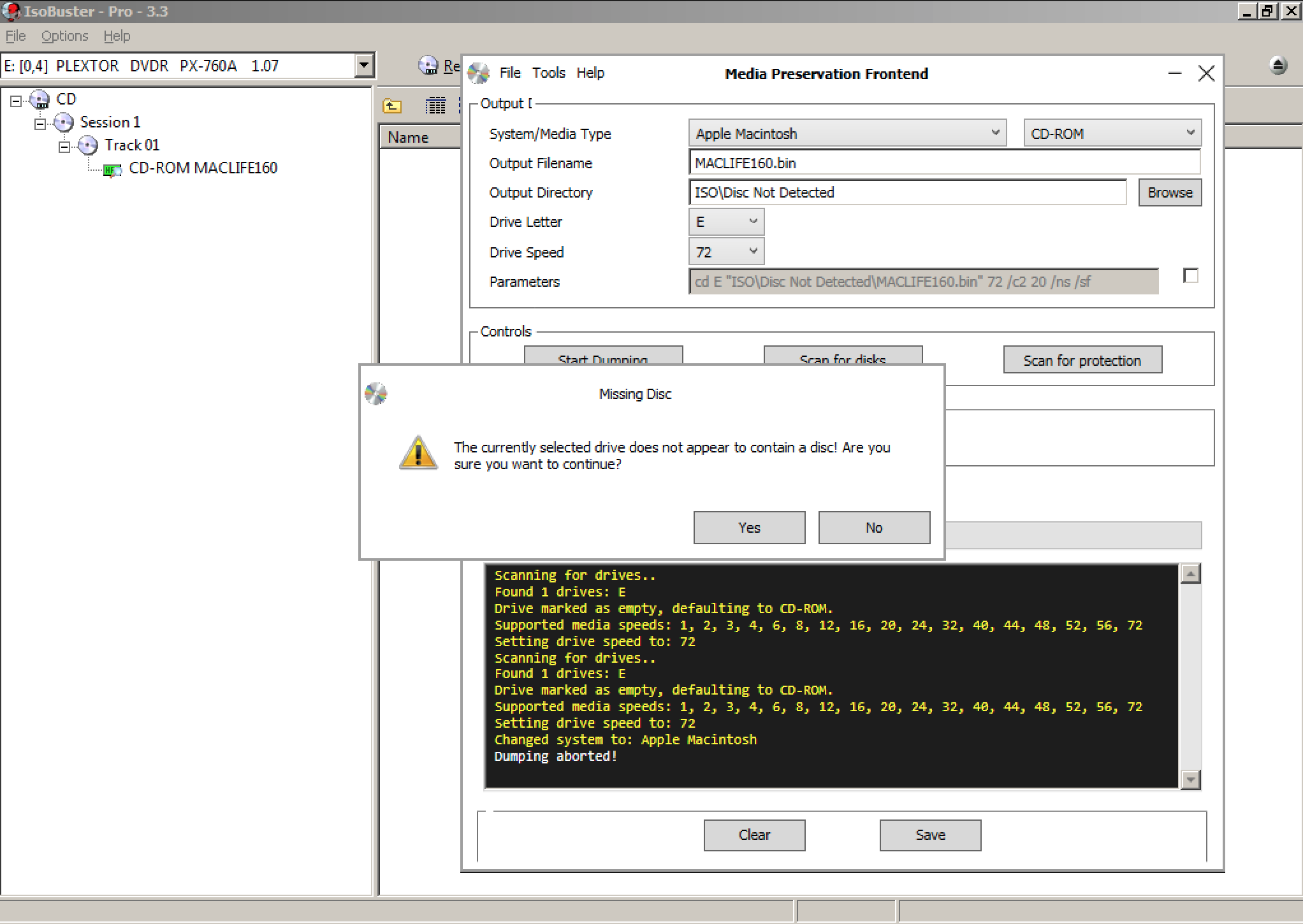Click the CD root icon in tree

pyautogui.click(x=40, y=99)
